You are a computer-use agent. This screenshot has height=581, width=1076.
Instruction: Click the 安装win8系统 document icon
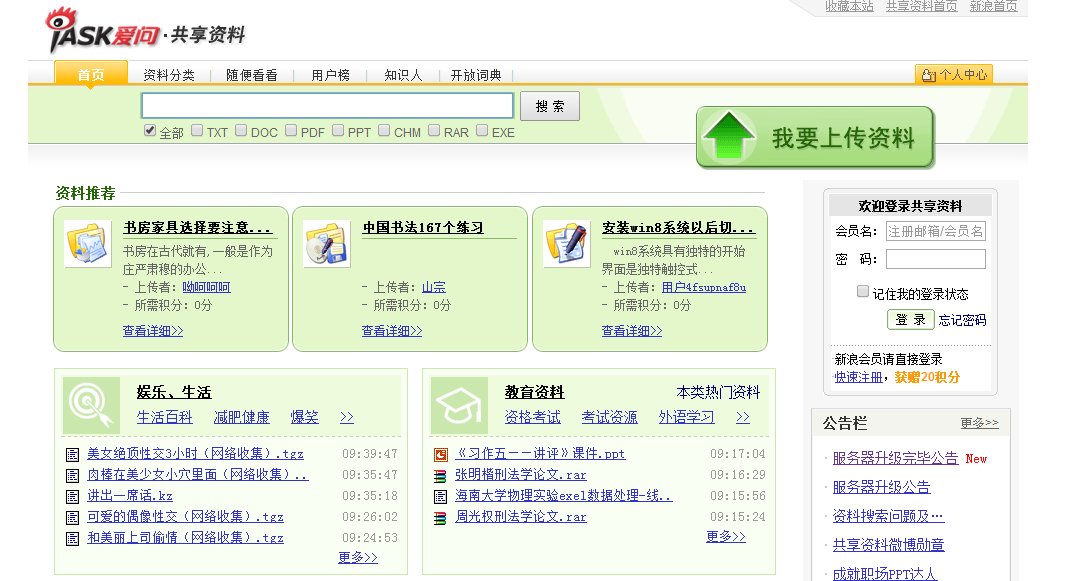[566, 244]
